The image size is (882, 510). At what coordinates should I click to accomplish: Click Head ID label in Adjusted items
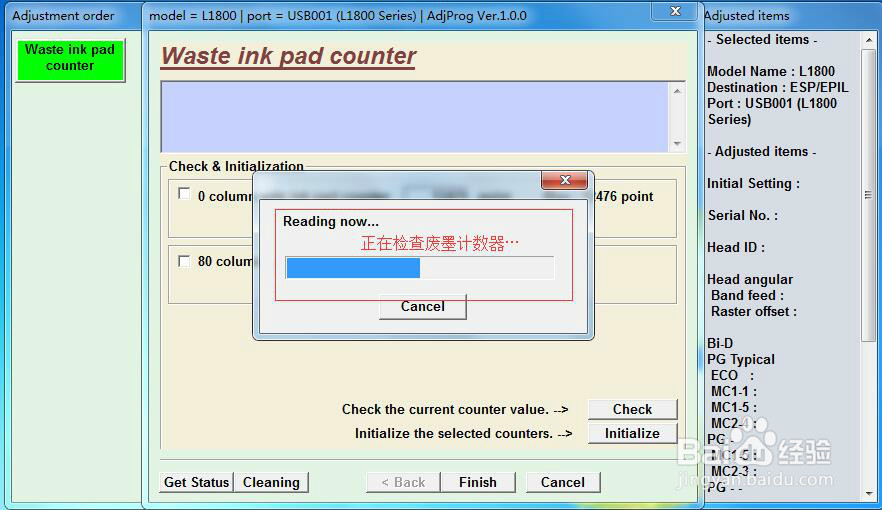pos(736,247)
